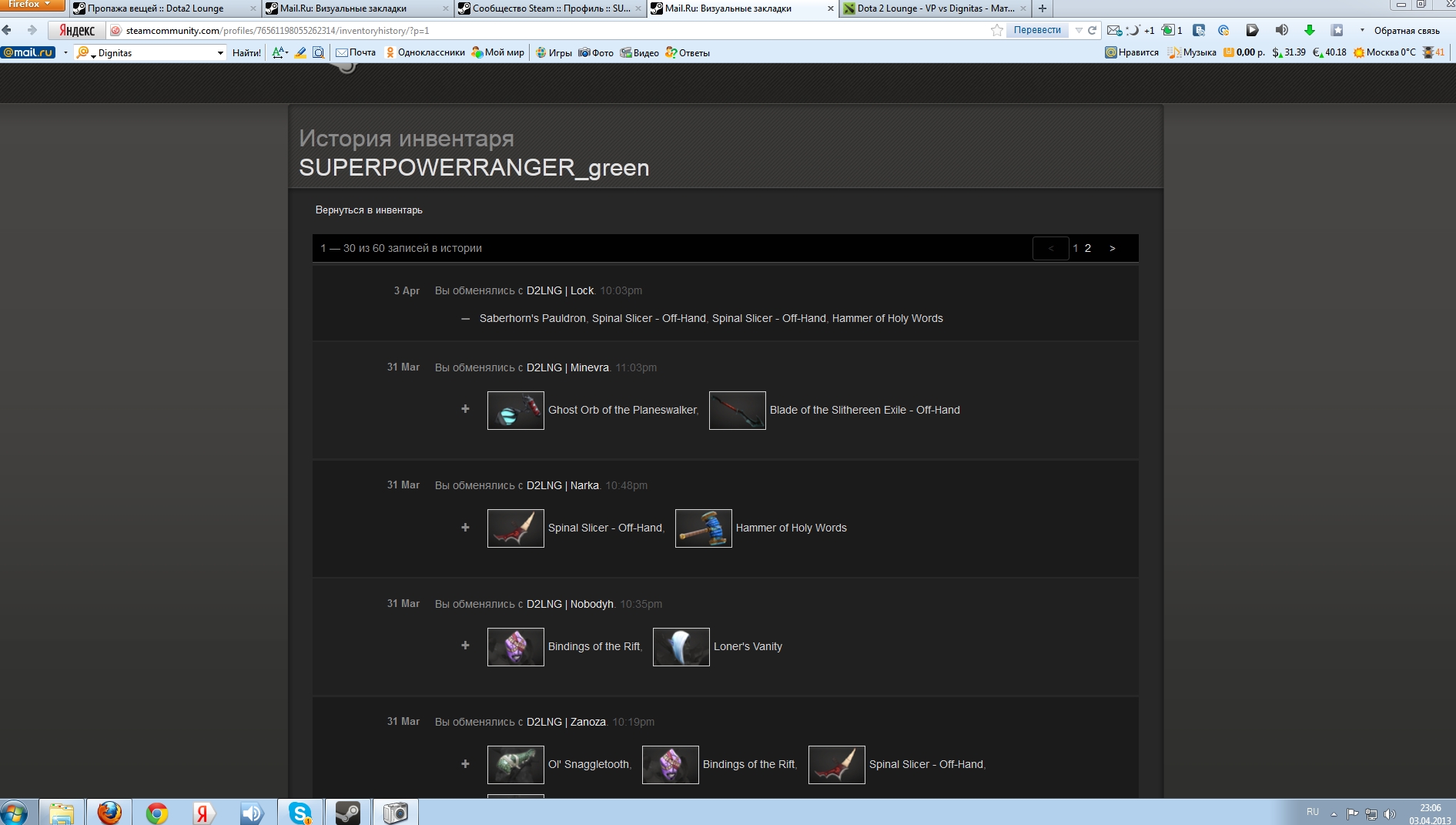The width and height of the screenshot is (1456, 825).
Task: Expand the translate button dropdown arrow
Action: (1078, 30)
